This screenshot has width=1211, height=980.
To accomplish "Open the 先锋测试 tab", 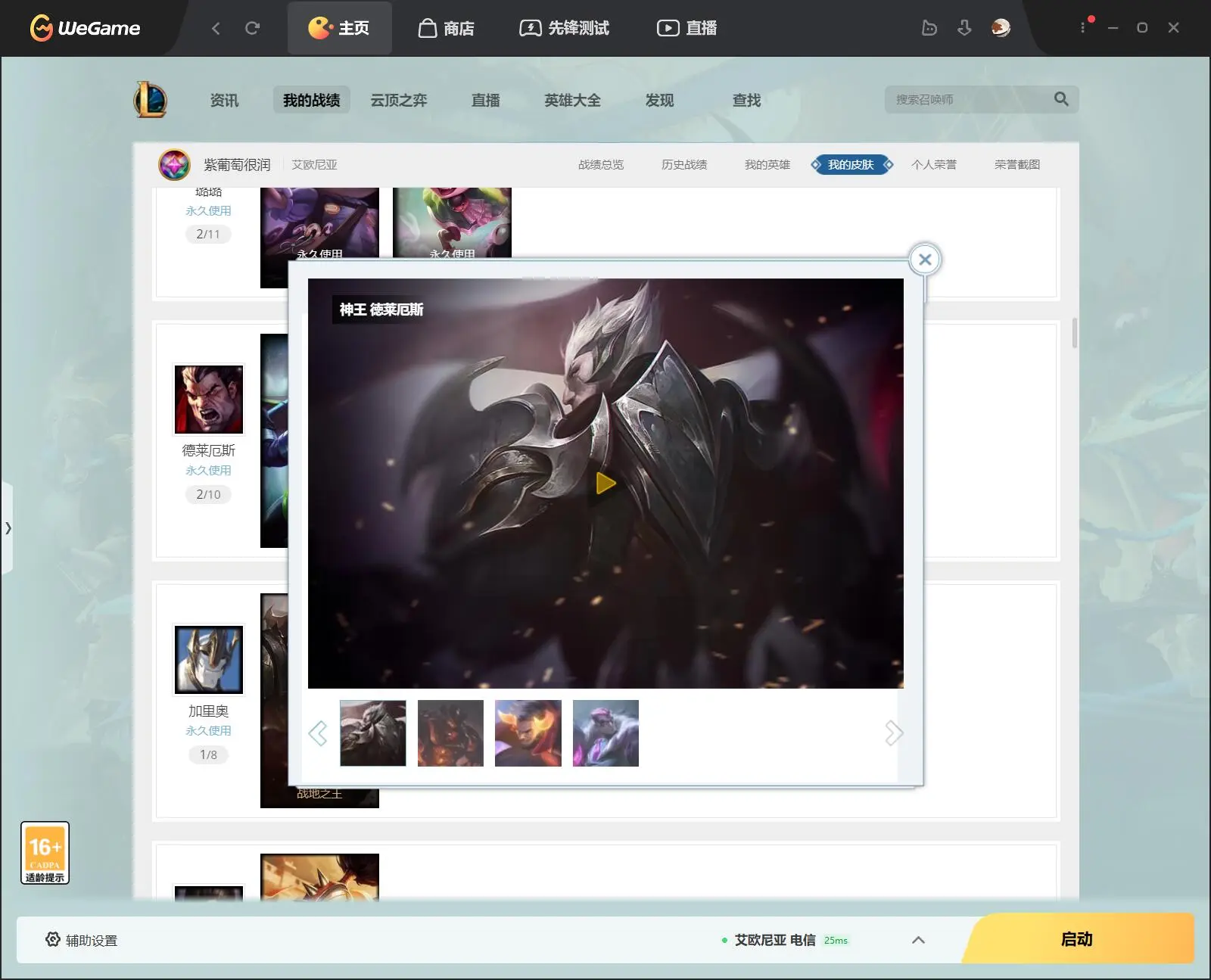I will (564, 28).
